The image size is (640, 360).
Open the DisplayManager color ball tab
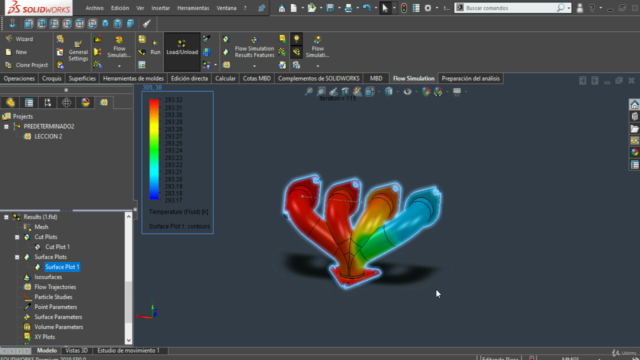coord(85,102)
